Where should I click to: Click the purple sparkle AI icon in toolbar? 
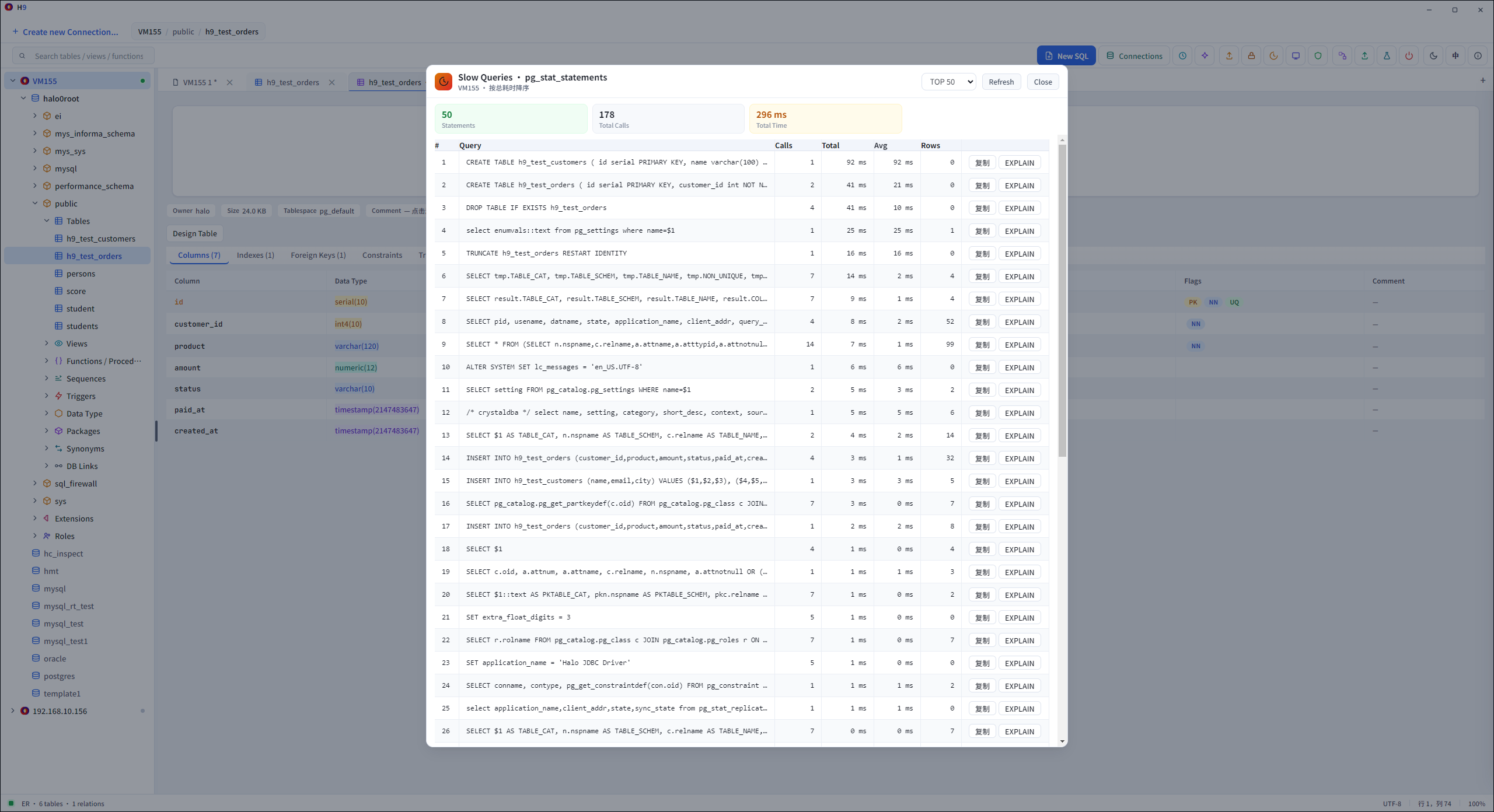tap(1205, 56)
